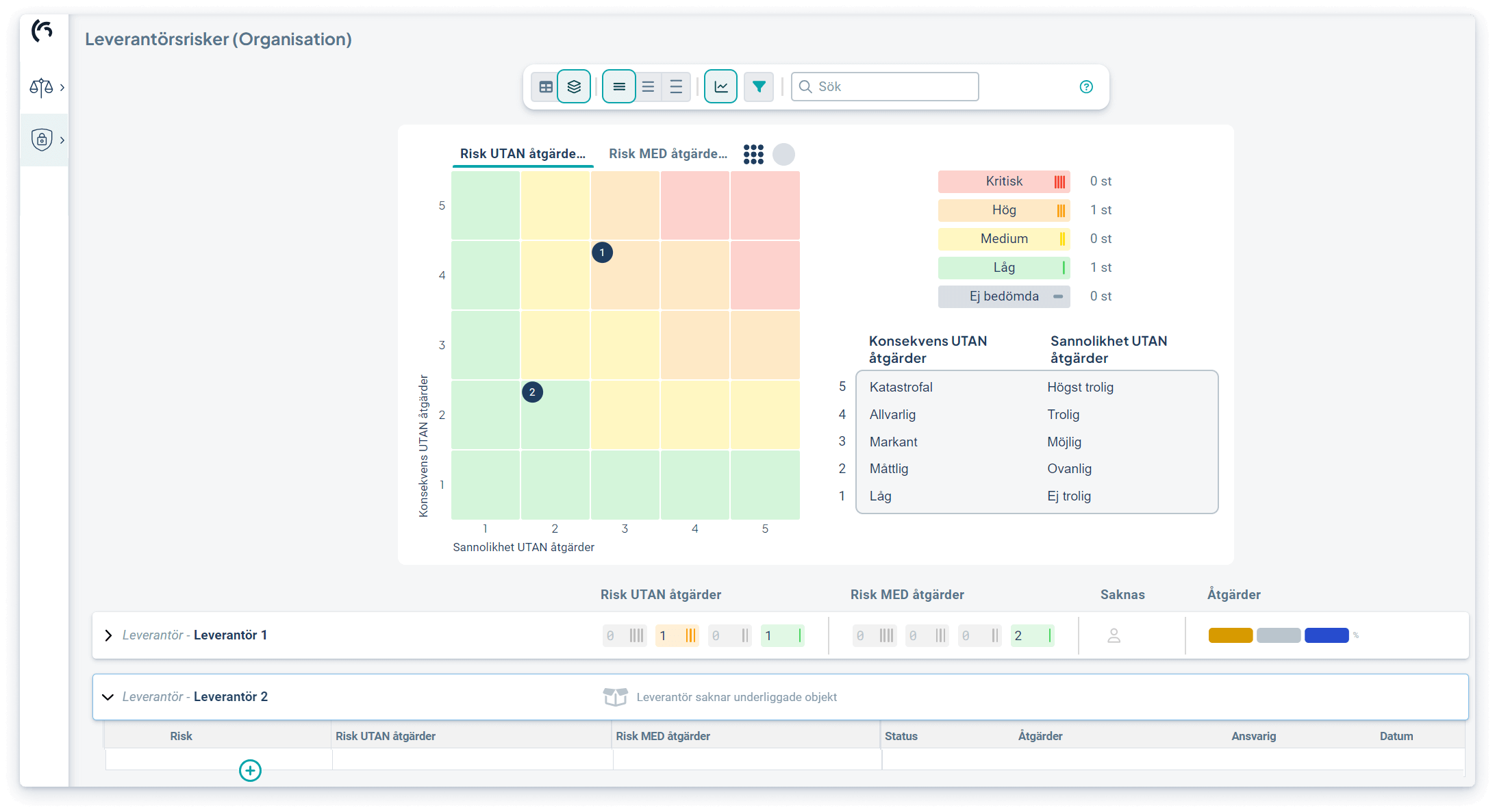Viewport: 1495px width, 812px height.
Task: Add new risk with plus button
Action: pos(250,770)
